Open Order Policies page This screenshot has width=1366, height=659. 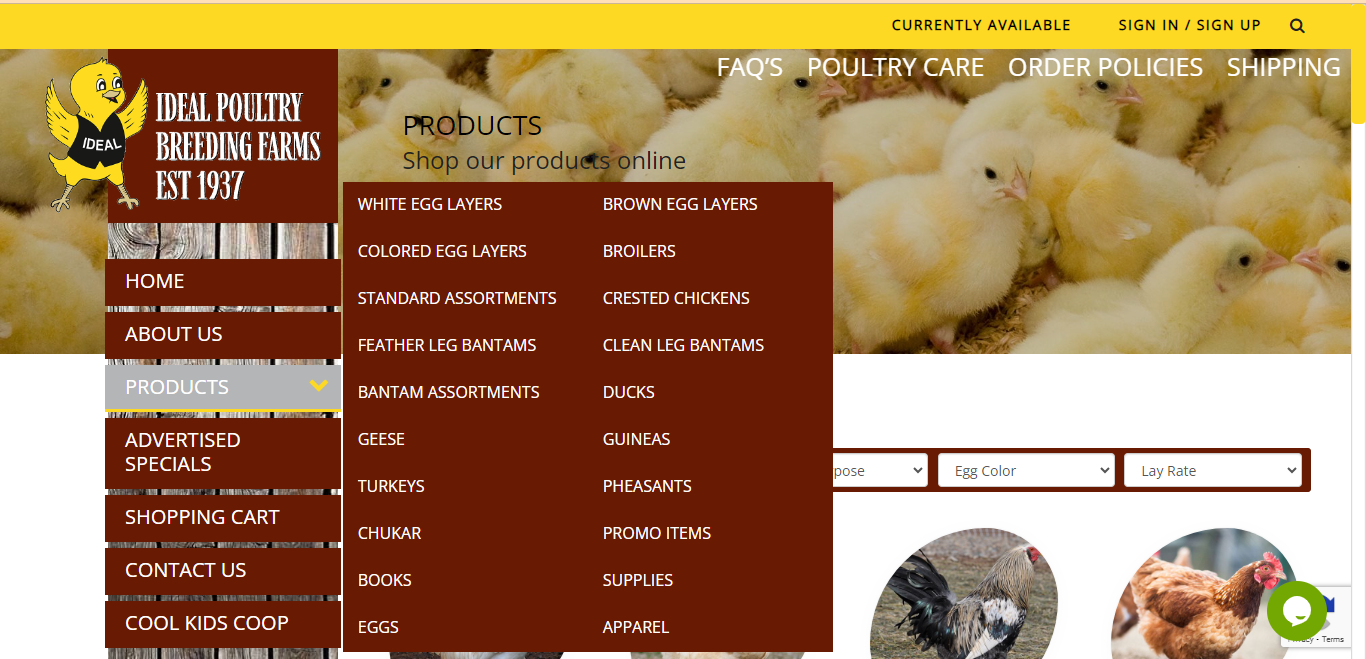(1105, 67)
